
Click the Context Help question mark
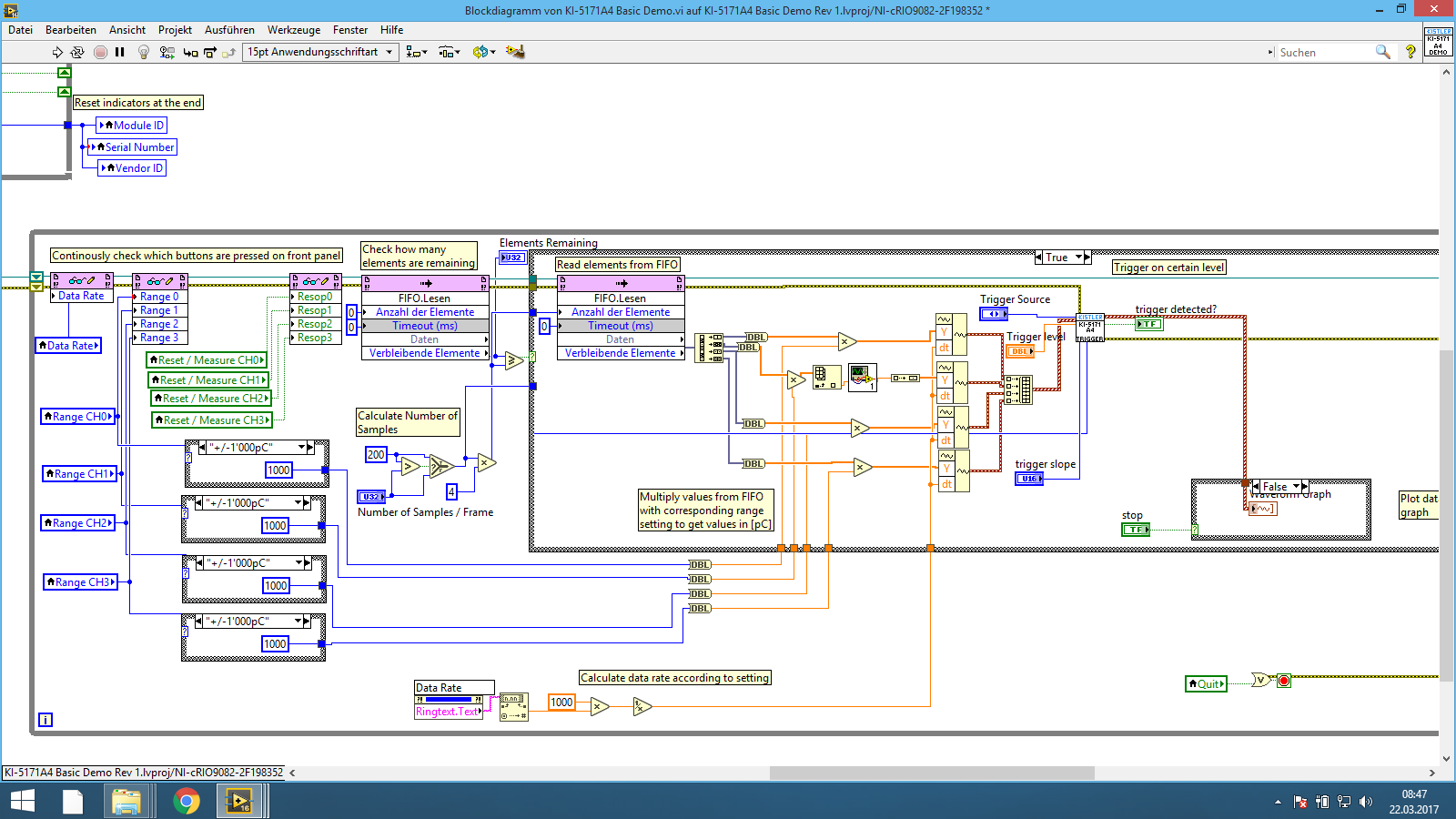coord(1410,52)
